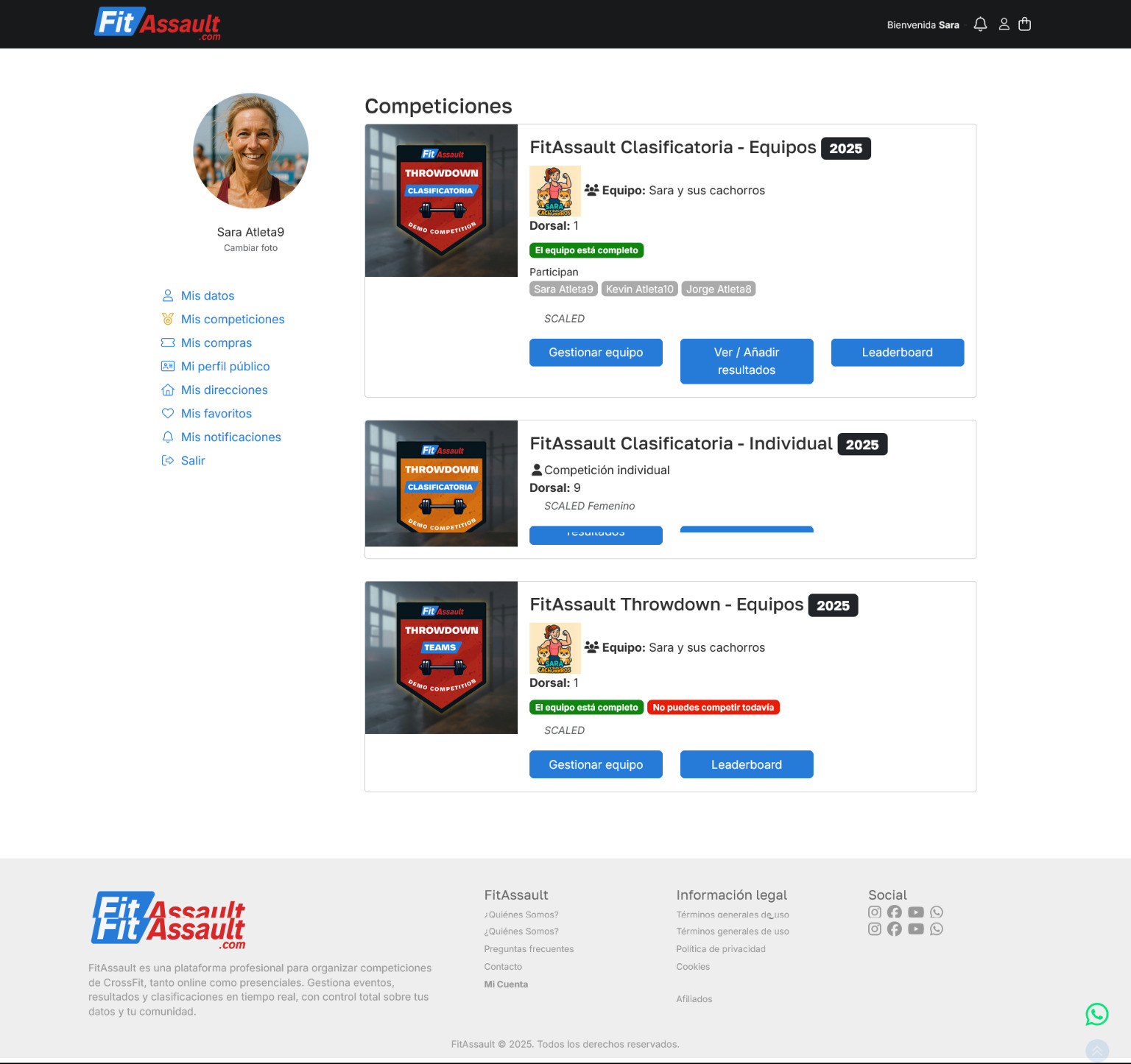Click the "Información legal" footer heading

tap(732, 895)
